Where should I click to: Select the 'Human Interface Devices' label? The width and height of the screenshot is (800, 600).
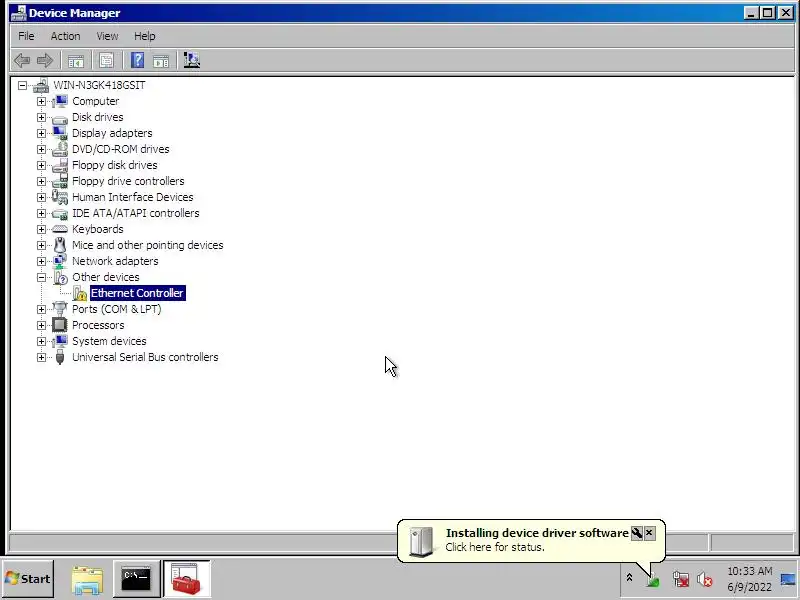pyautogui.click(x=133, y=197)
